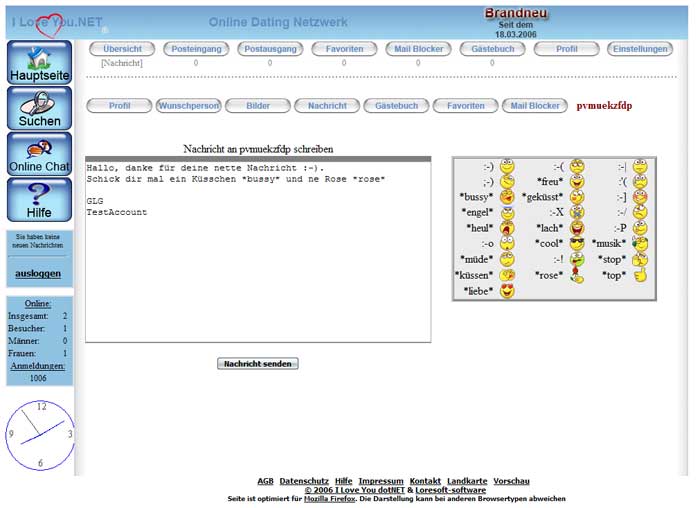The image size is (700, 508).
Task: Switch to the Einstellungen tab
Action: tap(640, 48)
